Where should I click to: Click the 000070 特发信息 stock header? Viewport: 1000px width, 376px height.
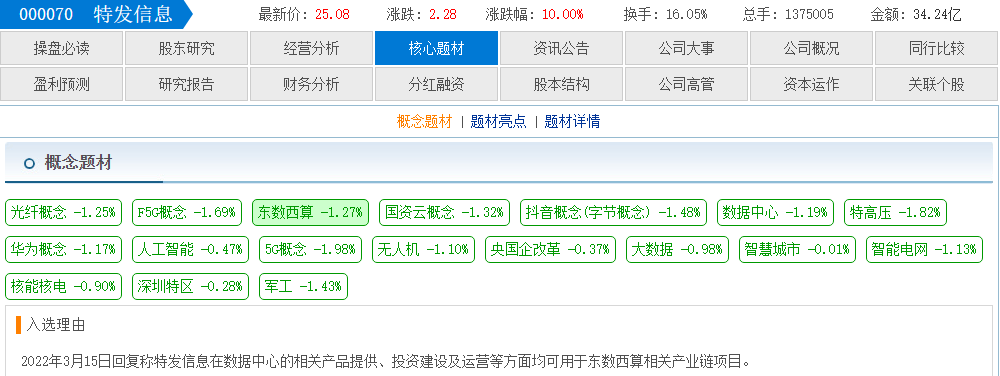[96, 14]
